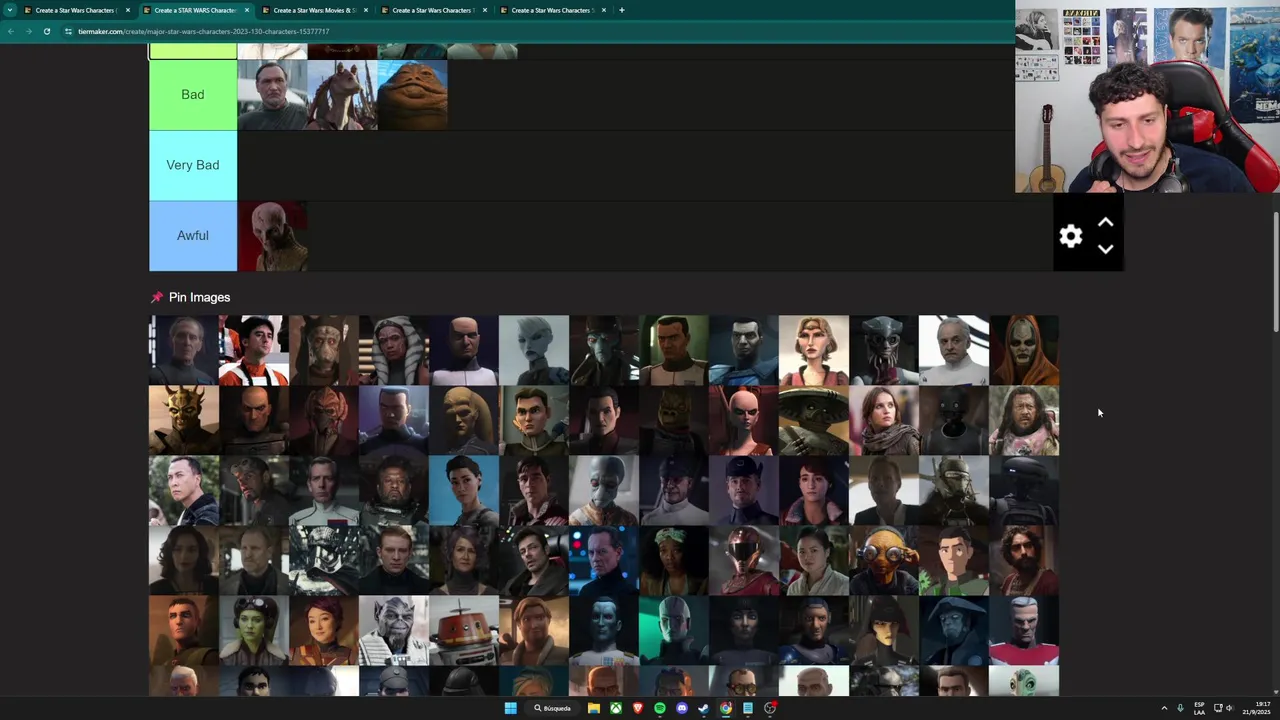Switch to Chrome in taskbar

[726, 708]
